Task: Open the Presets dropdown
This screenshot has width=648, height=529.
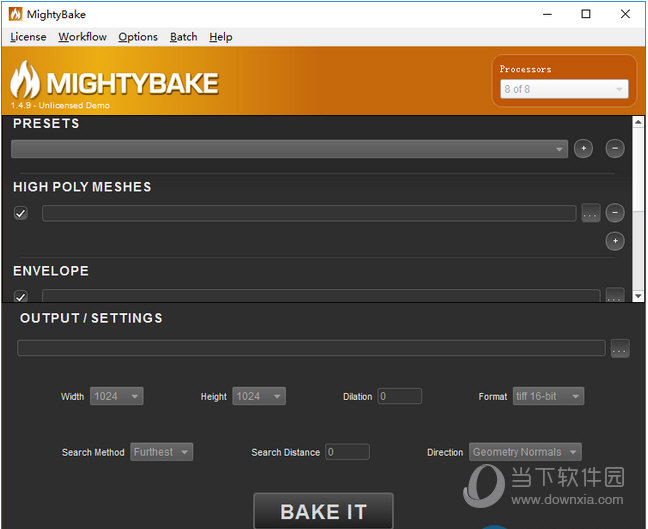Action: (x=289, y=149)
